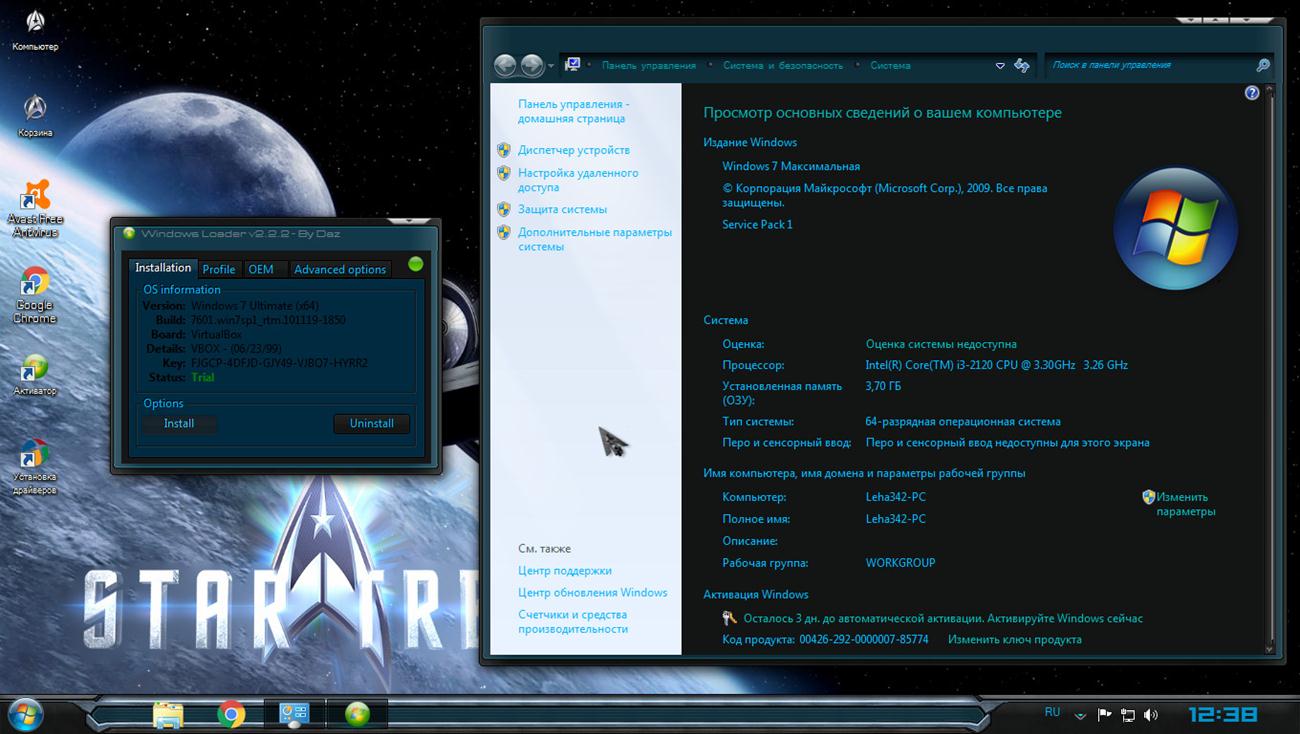Open Счетчики и средства производительности link

click(573, 622)
